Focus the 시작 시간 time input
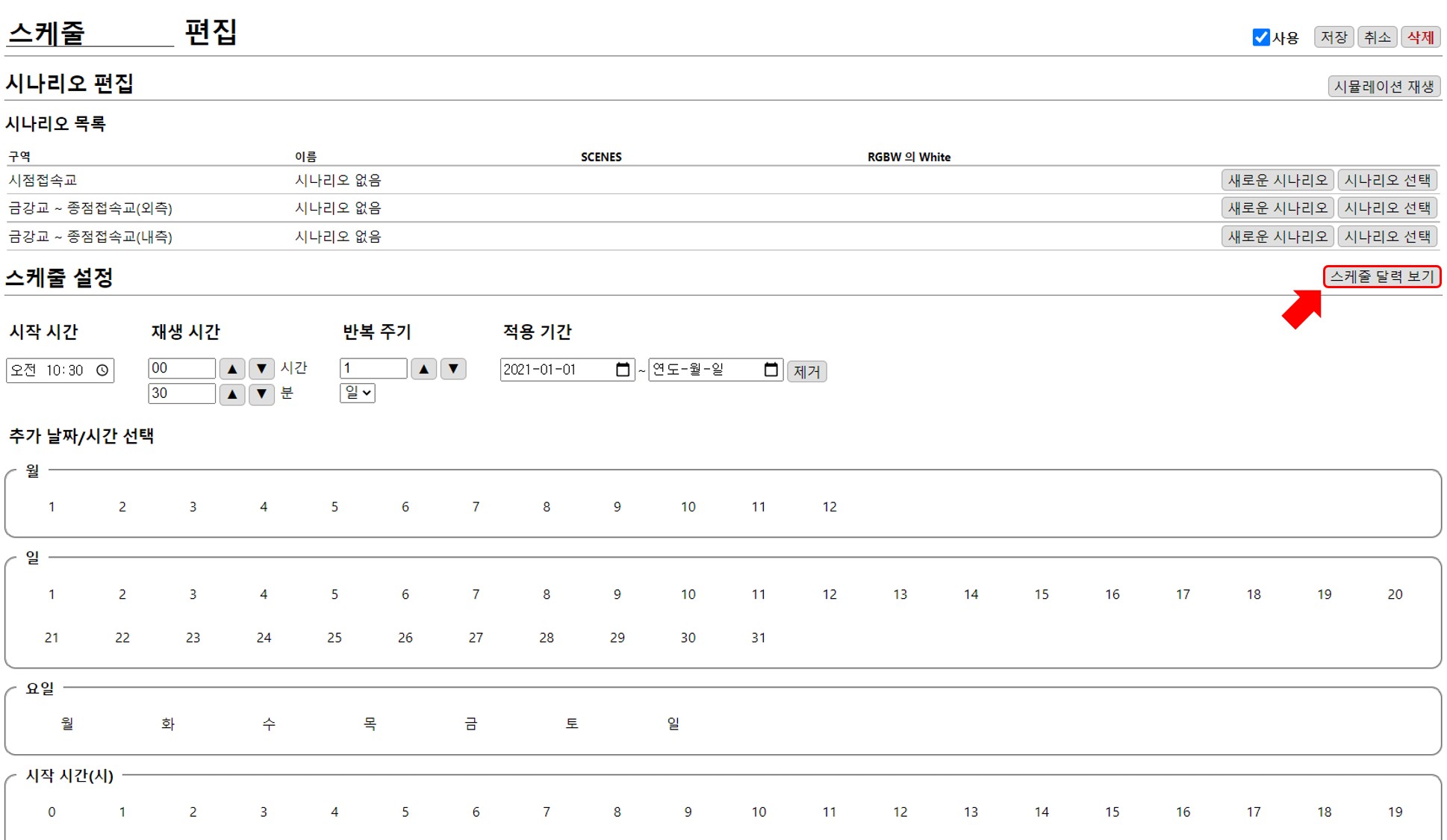 pyautogui.click(x=60, y=370)
